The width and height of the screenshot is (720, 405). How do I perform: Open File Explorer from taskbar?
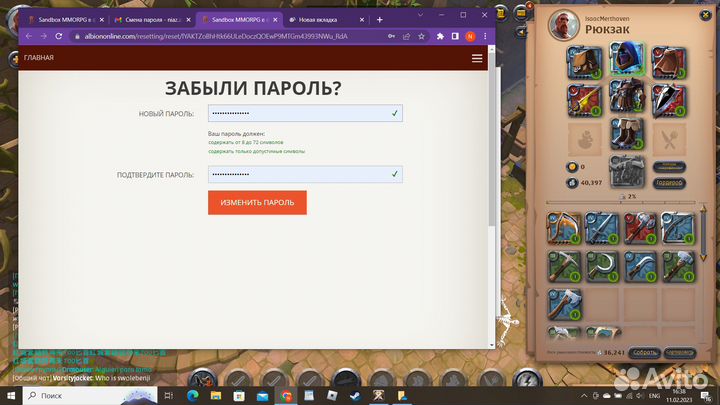click(216, 395)
